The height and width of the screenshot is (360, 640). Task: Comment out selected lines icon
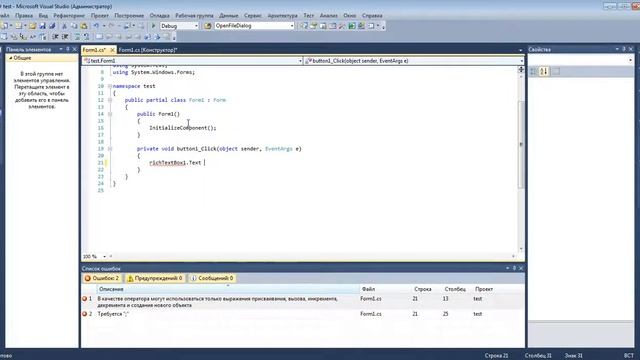[77, 37]
